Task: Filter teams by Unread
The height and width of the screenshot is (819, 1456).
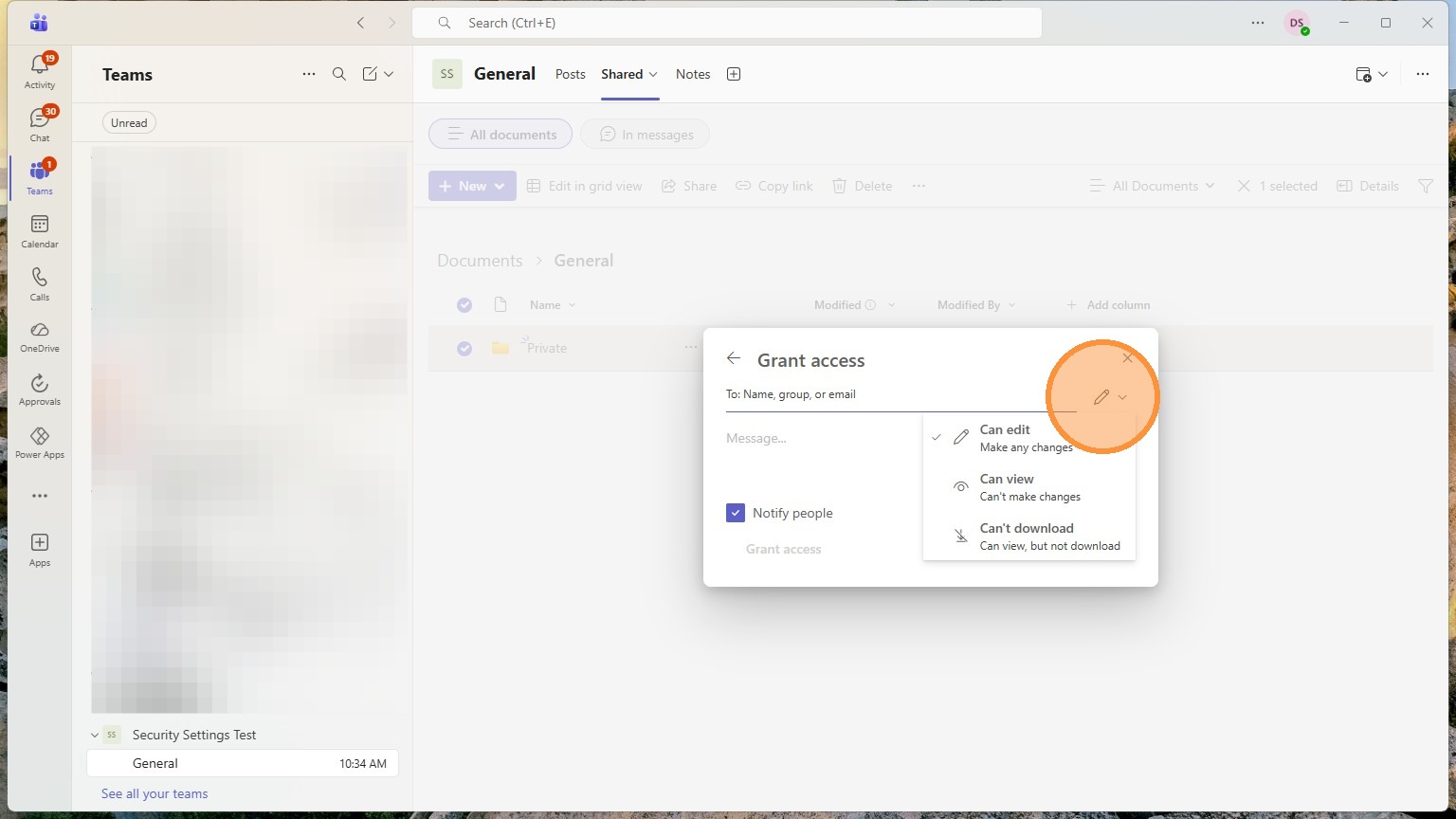Action: [x=129, y=122]
